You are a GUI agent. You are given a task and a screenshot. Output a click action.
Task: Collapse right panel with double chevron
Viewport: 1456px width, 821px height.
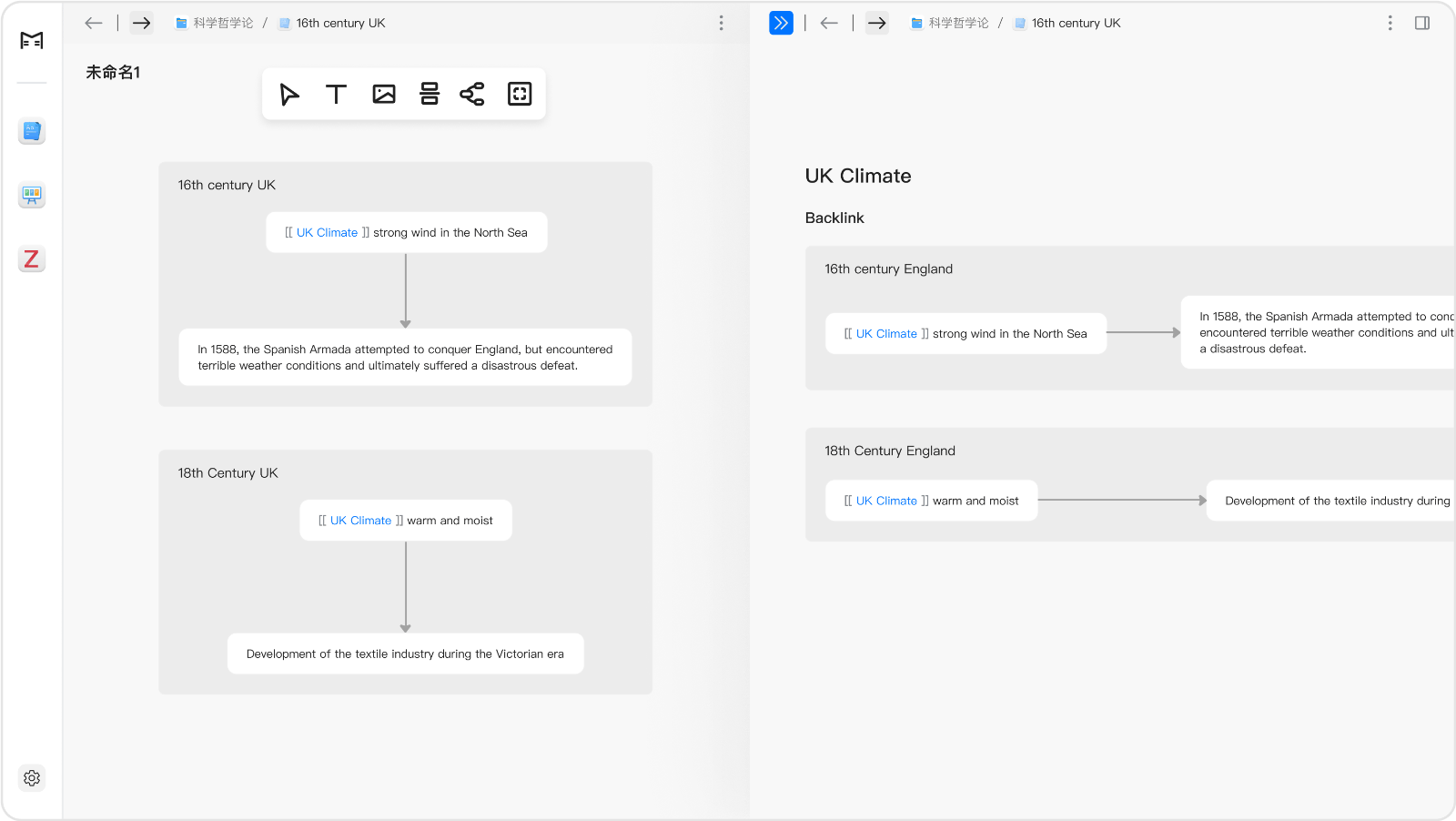(781, 24)
